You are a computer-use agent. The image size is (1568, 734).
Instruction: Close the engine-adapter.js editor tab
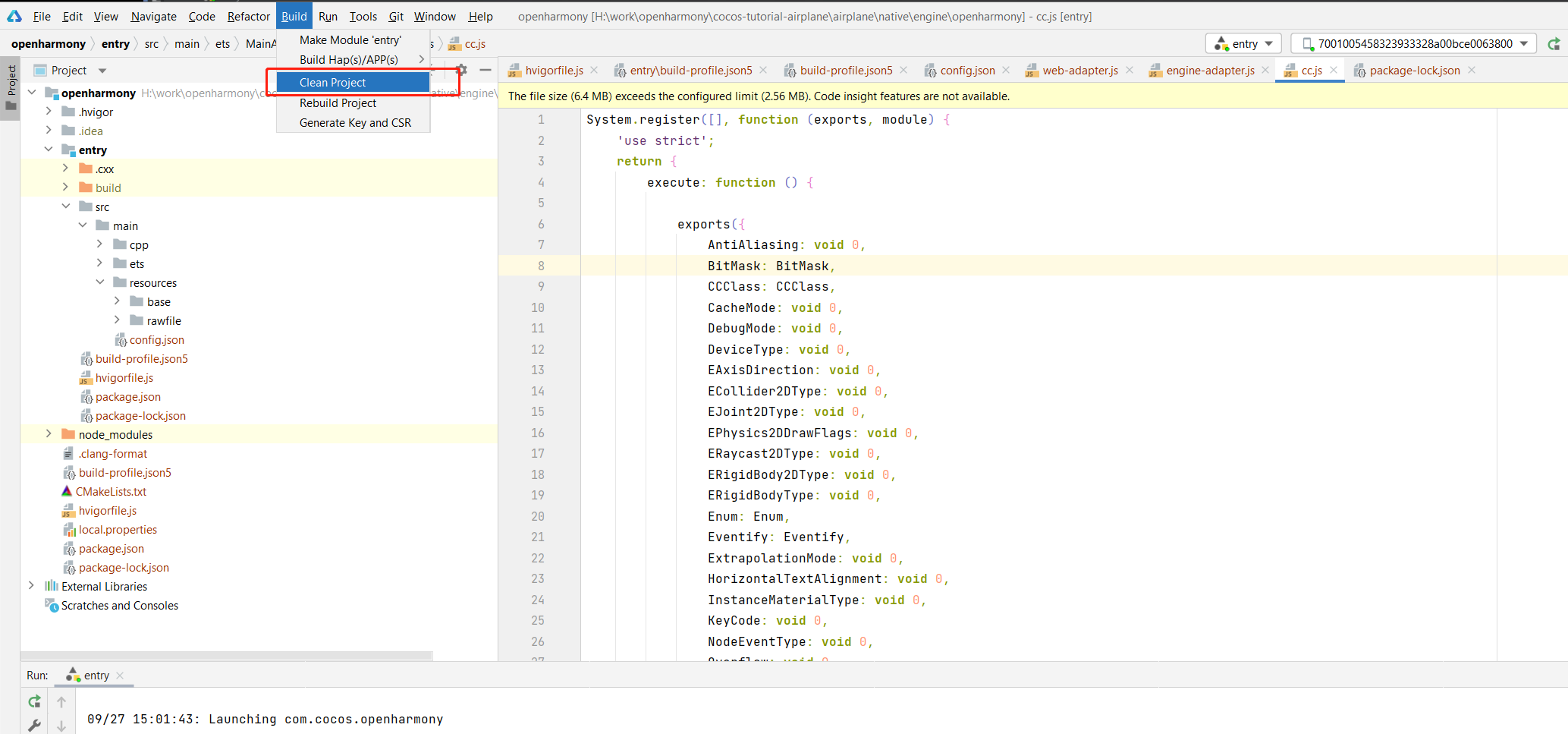tap(1265, 70)
